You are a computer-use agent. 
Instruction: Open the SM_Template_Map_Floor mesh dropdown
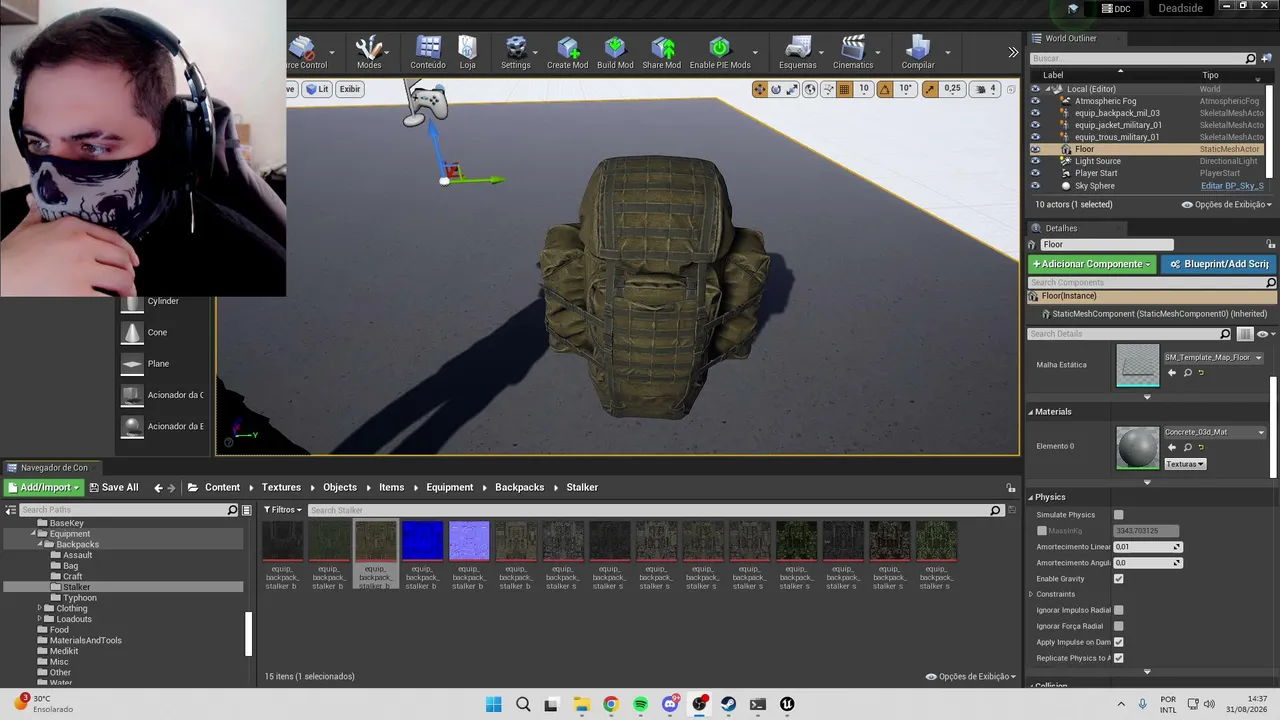[1213, 357]
